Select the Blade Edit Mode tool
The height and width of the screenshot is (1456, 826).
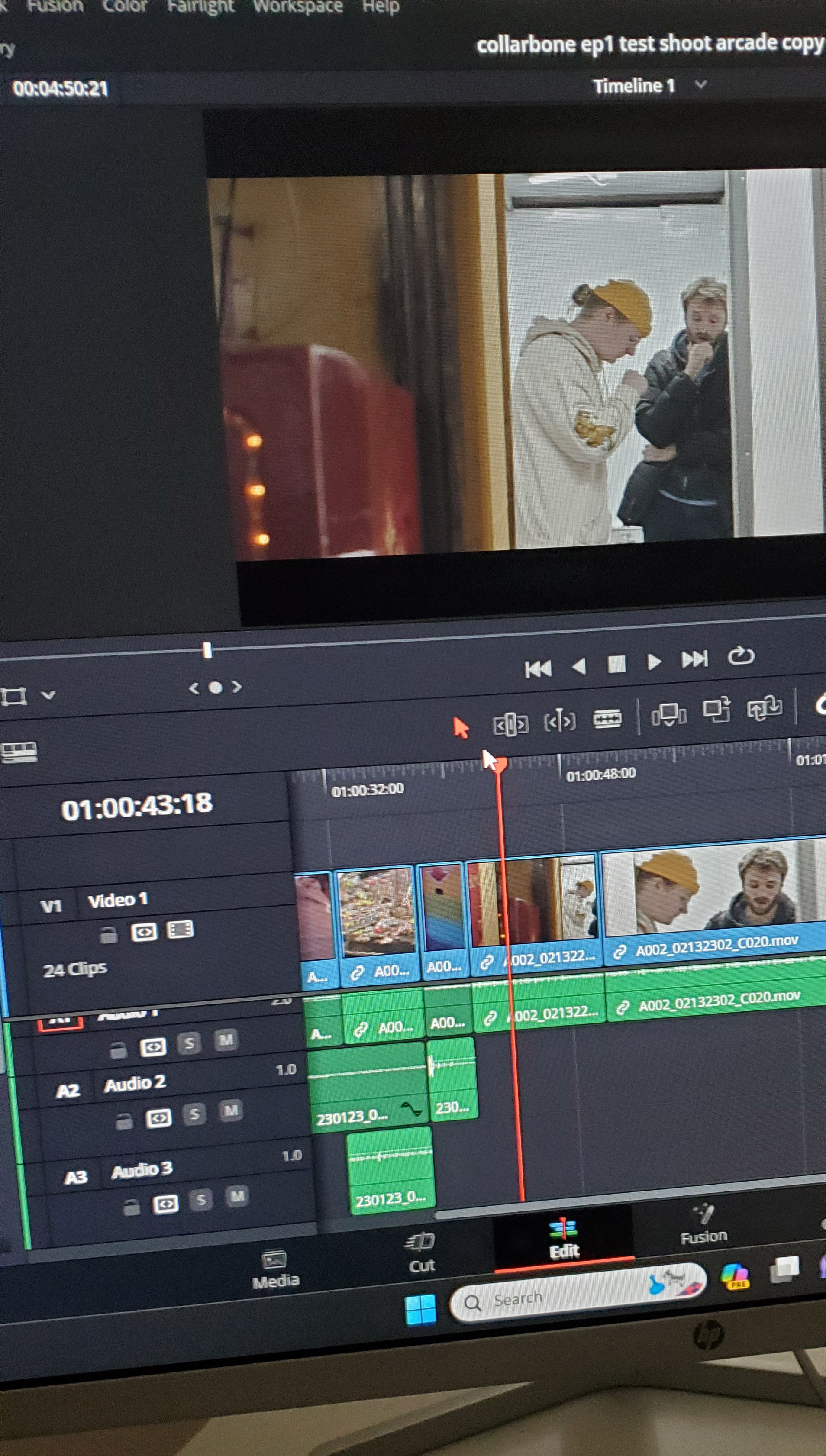[x=607, y=719]
